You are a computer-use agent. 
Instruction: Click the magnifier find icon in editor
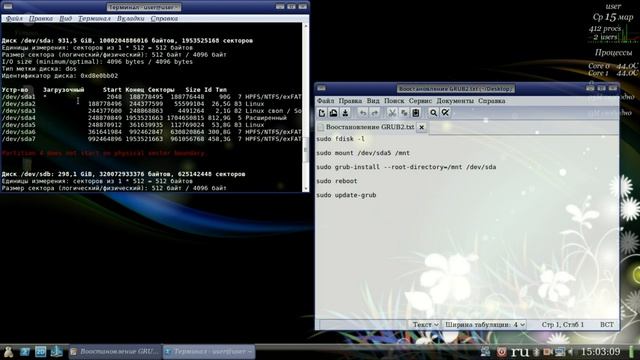pos(433,113)
